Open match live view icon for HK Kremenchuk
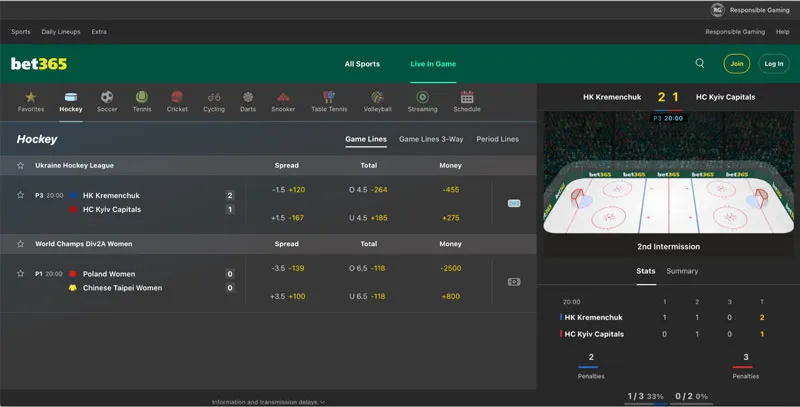This screenshot has height=407, width=800. point(514,203)
